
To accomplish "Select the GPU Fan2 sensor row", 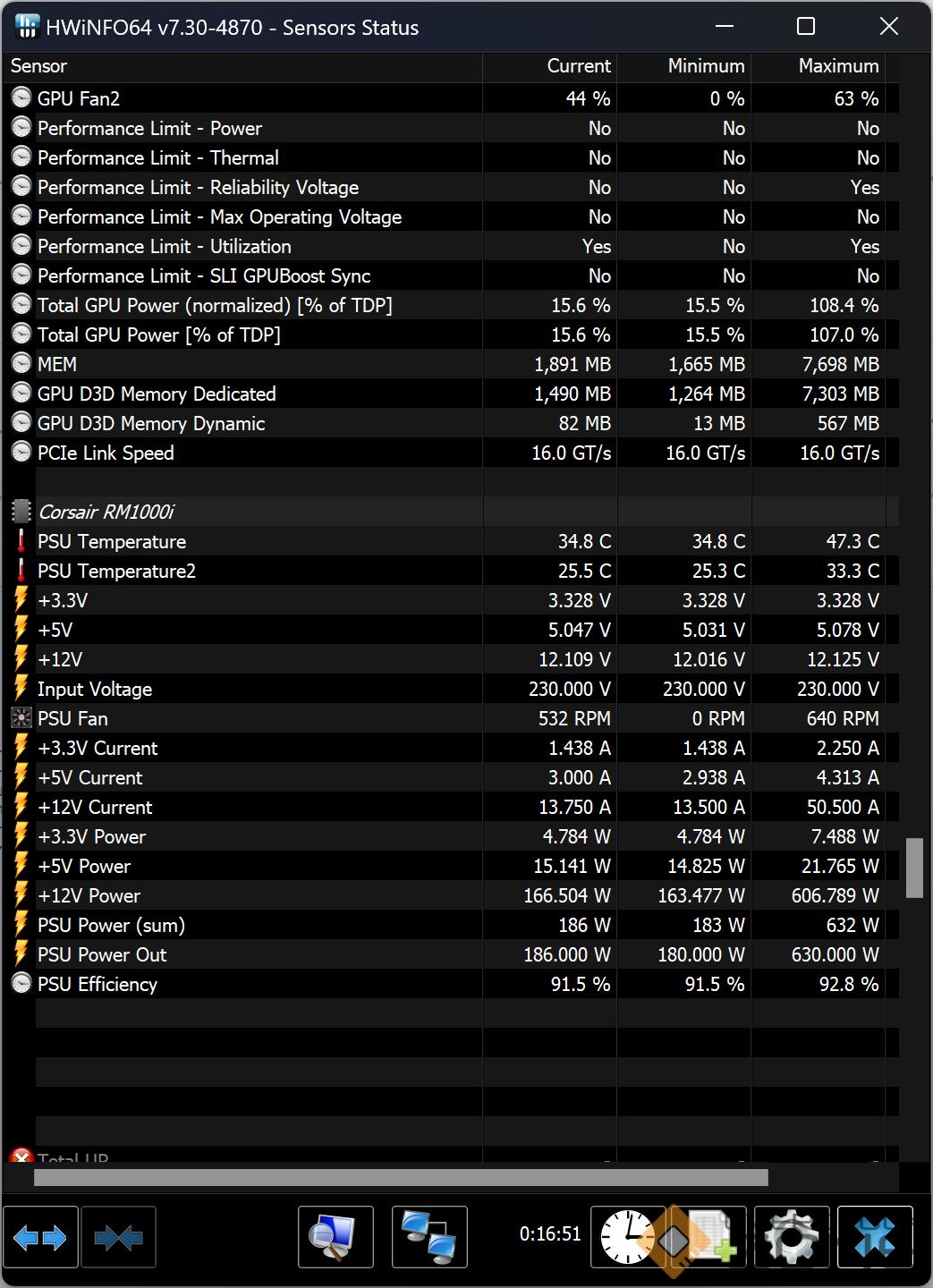I will click(x=79, y=99).
